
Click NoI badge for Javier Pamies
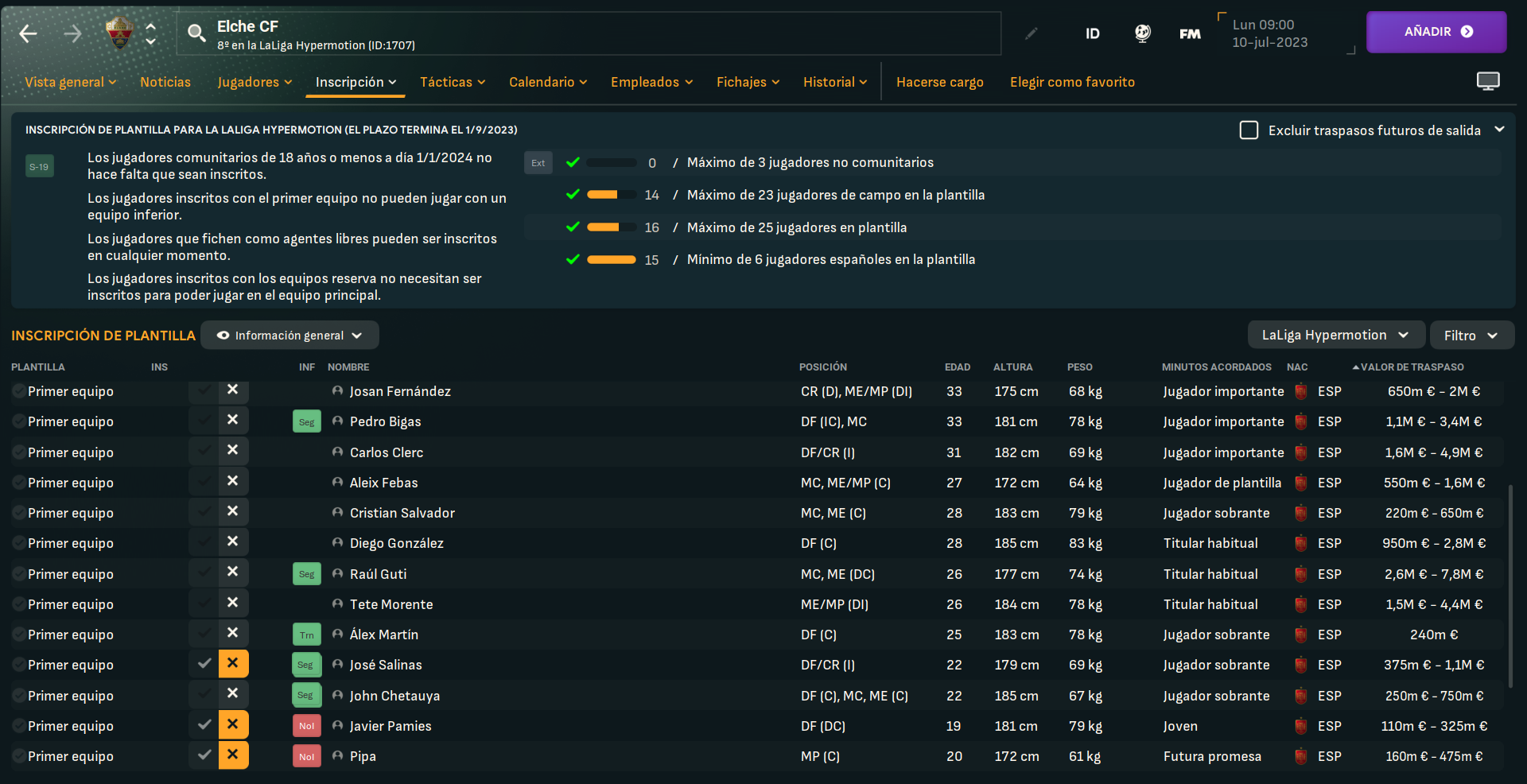pyautogui.click(x=307, y=726)
